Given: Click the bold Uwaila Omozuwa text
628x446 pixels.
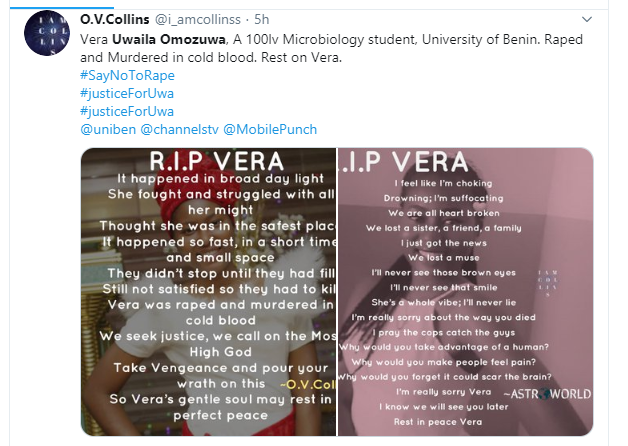Looking at the screenshot, I should click(169, 39).
